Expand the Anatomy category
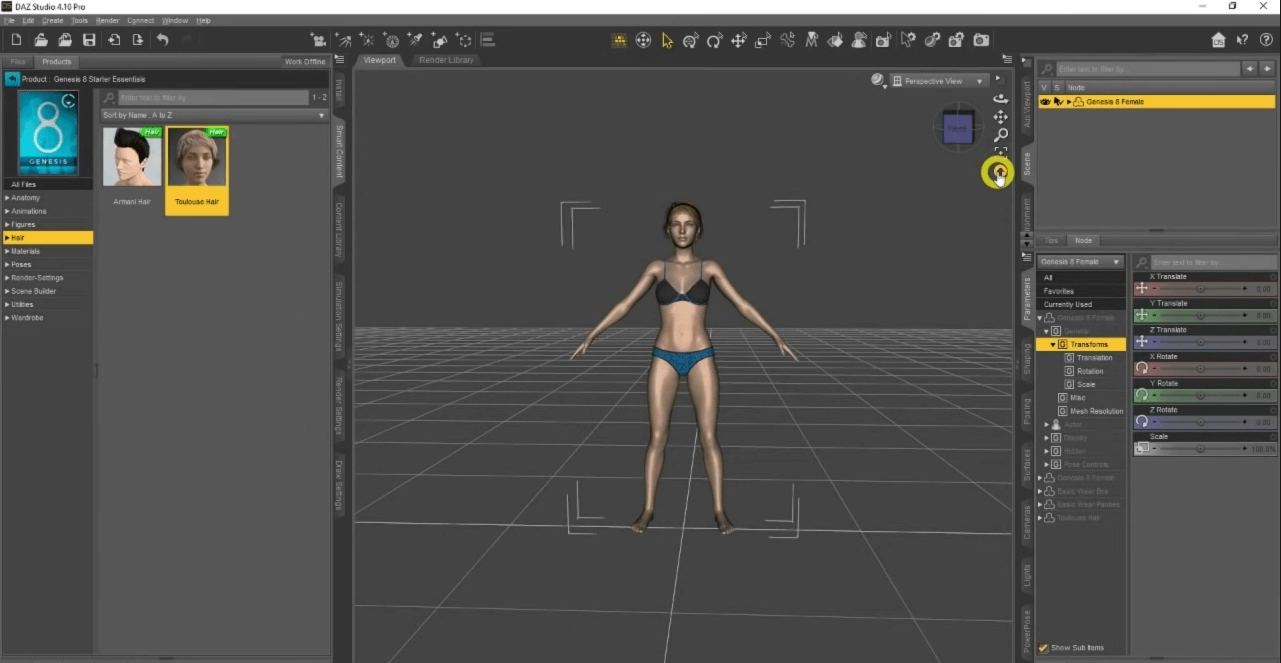The width and height of the screenshot is (1281, 663). click(x=7, y=198)
